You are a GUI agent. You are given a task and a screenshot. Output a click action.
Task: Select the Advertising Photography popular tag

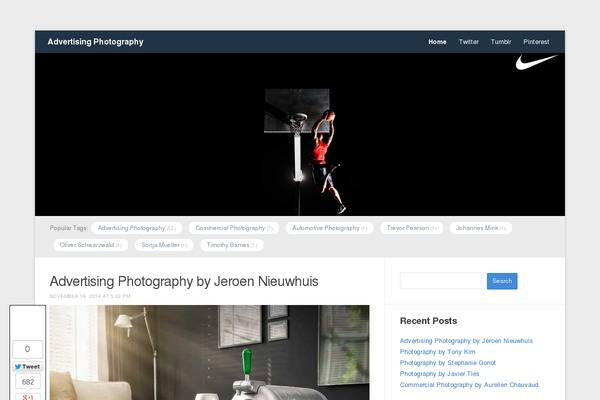137,228
